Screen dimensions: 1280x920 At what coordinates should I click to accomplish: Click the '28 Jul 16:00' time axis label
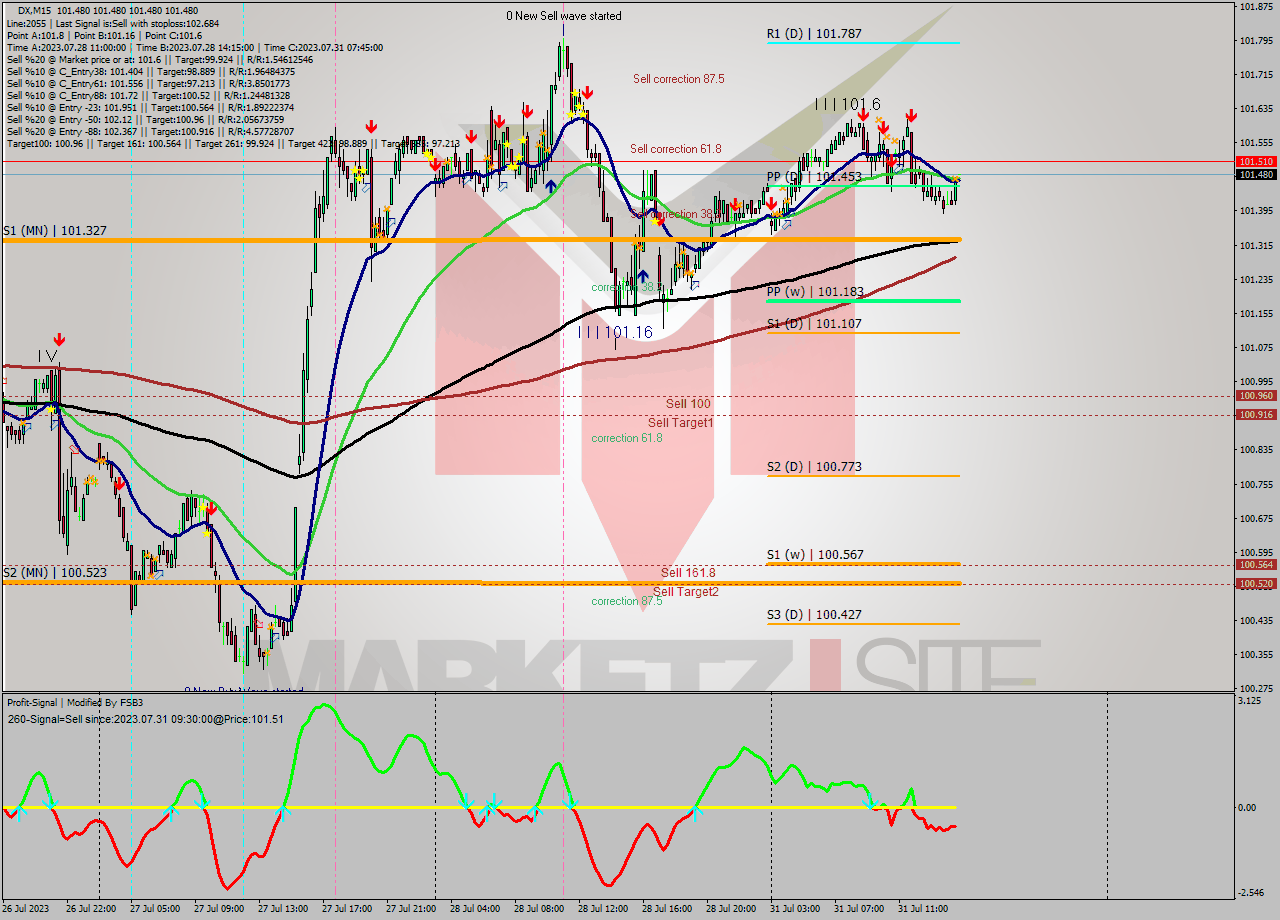click(667, 909)
